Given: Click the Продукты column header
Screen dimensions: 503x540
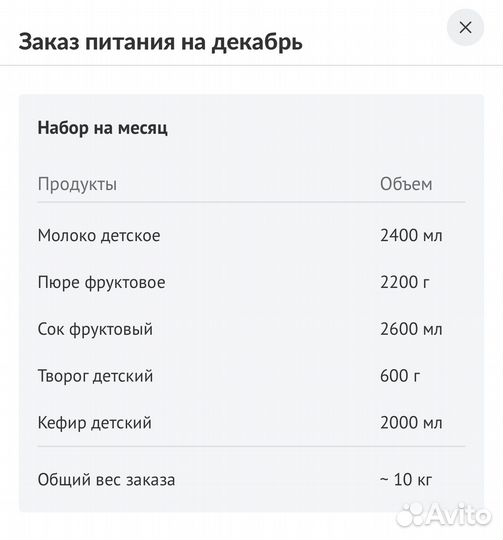Looking at the screenshot, I should click(x=77, y=184).
